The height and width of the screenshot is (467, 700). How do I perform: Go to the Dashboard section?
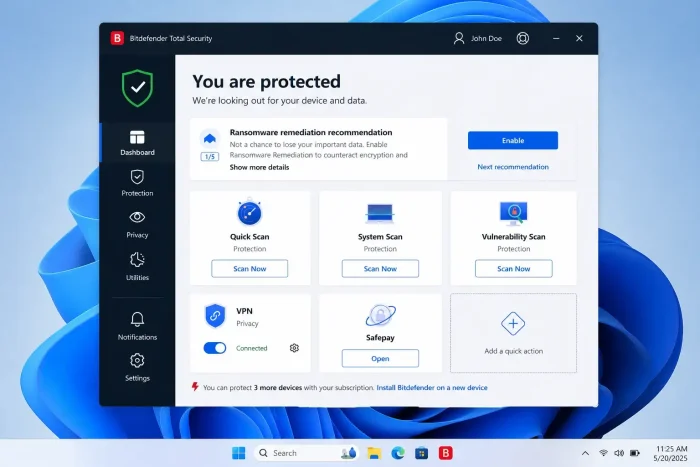[x=137, y=143]
